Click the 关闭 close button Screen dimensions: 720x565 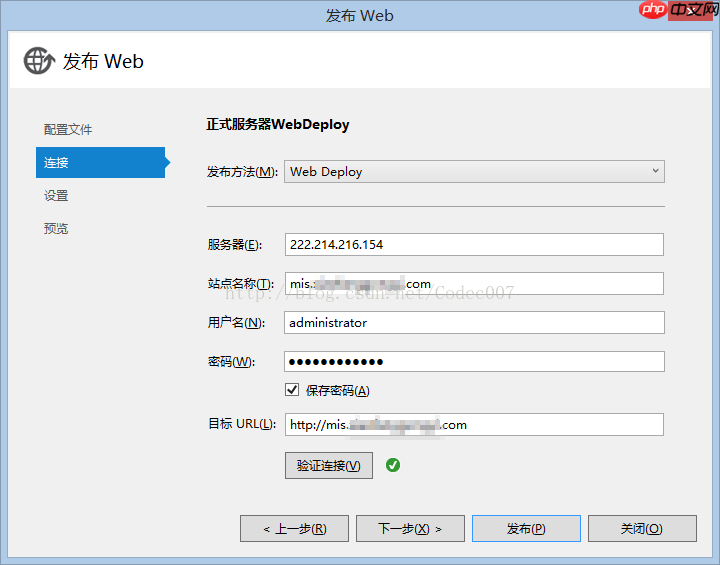[x=642, y=528]
